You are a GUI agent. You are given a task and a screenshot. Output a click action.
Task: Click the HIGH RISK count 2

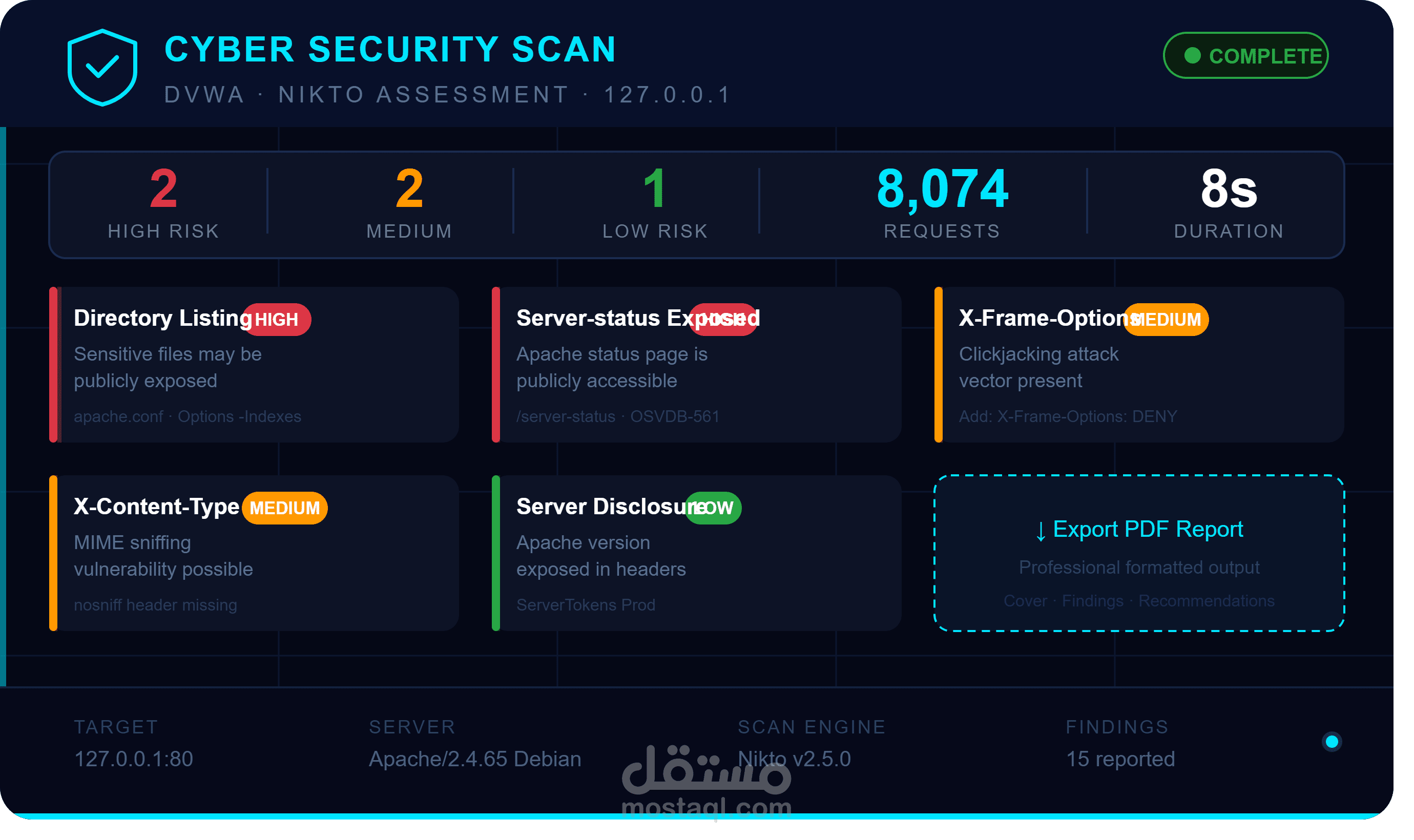[x=163, y=188]
